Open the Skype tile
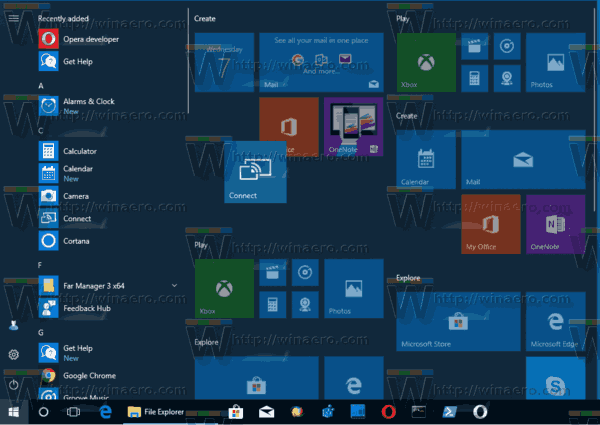Screen dimensions: 600x425 pyautogui.click(x=555, y=378)
